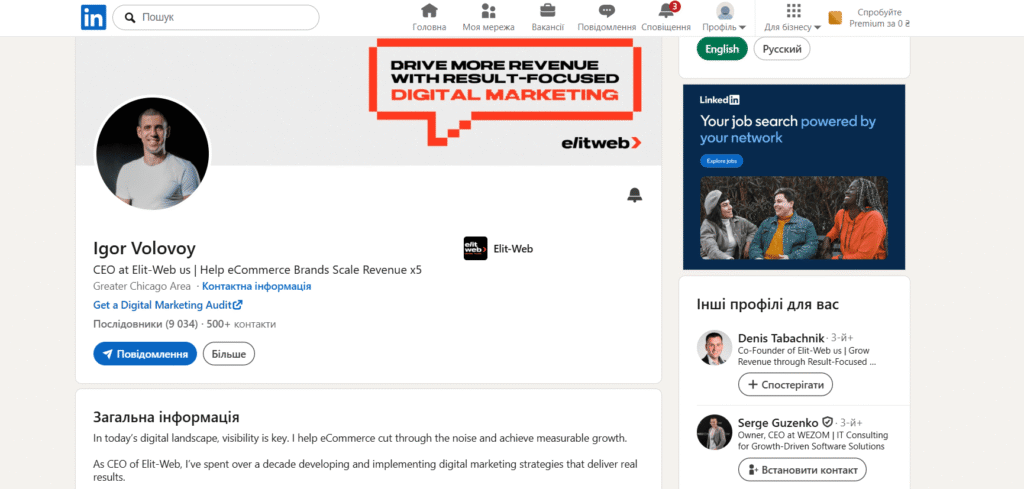Image resolution: width=1024 pixels, height=489 pixels.
Task: Open the LinkedIn logo home link
Action: click(x=93, y=17)
